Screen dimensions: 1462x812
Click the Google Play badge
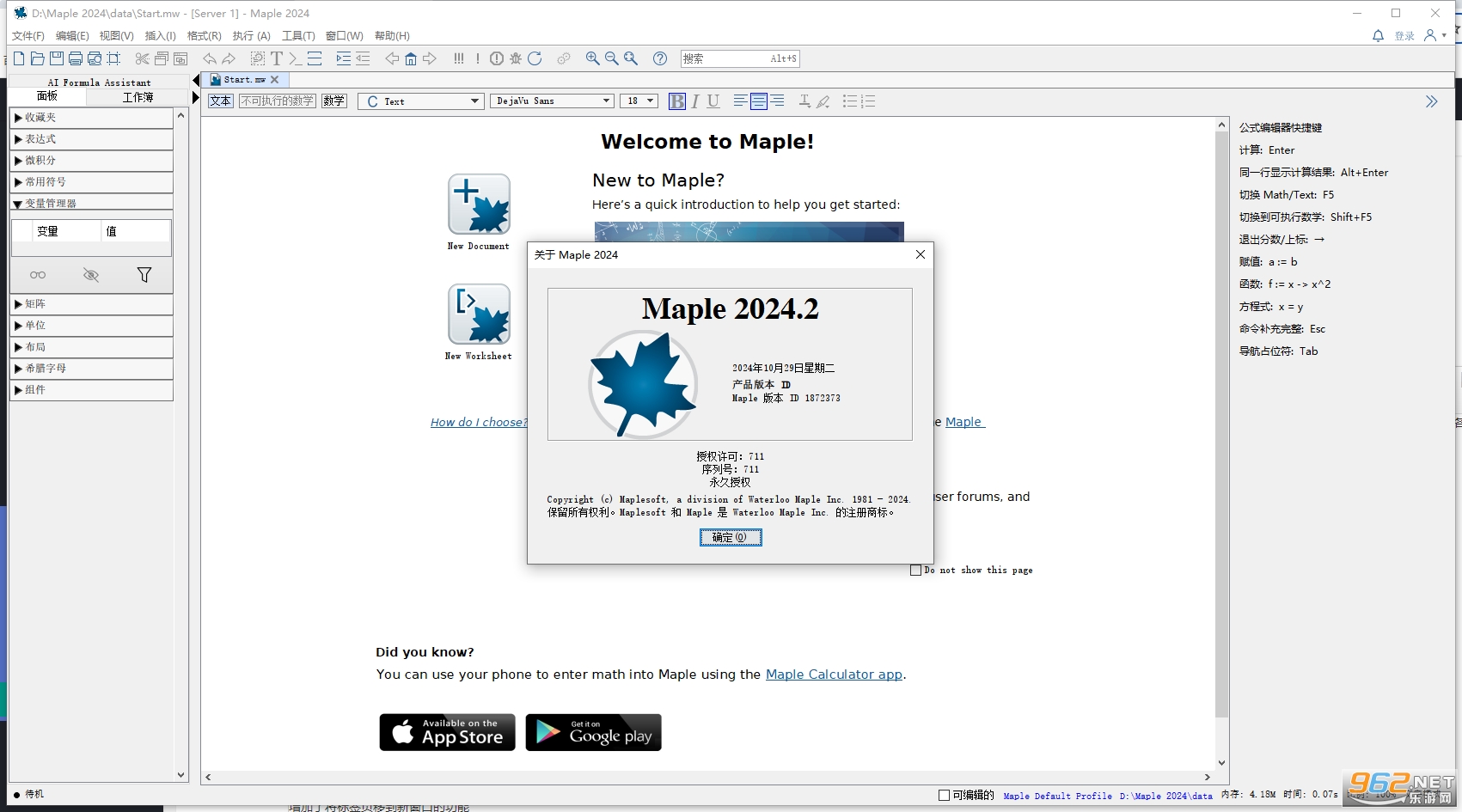pyautogui.click(x=593, y=732)
